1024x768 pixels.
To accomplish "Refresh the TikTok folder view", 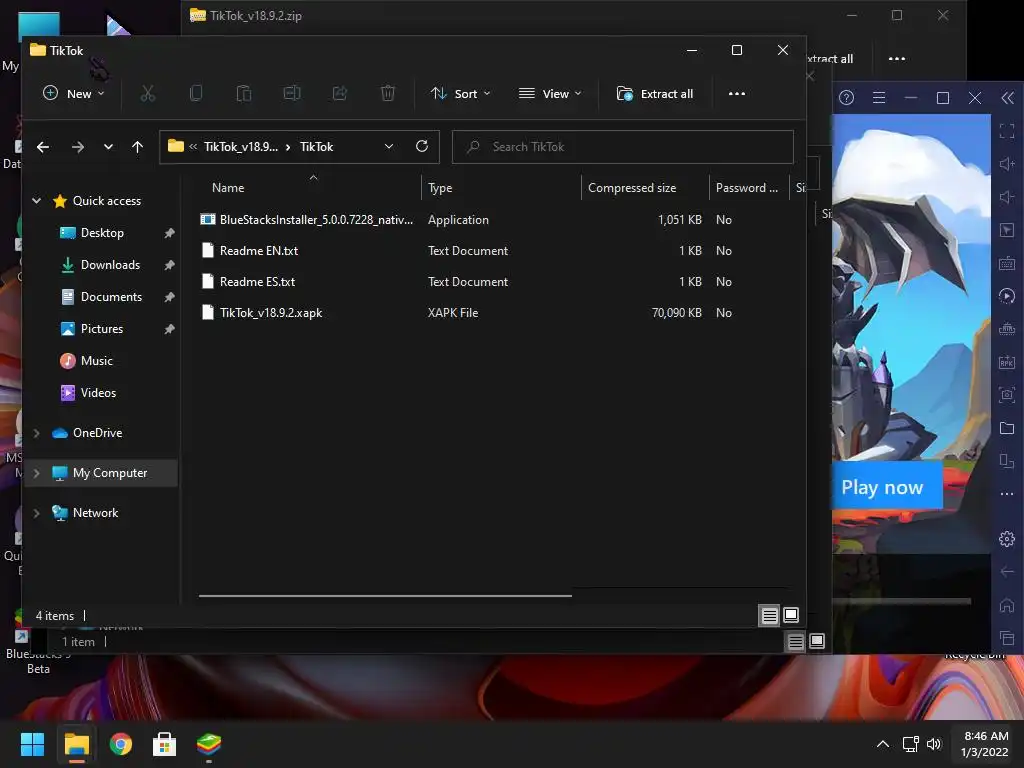I will (422, 146).
